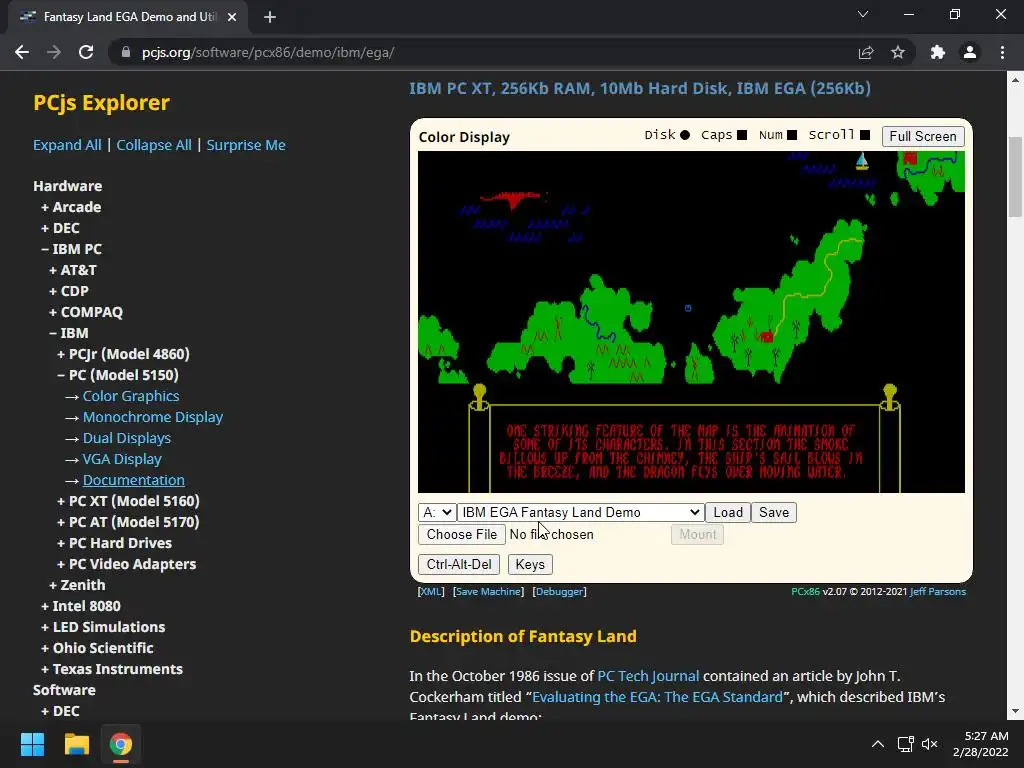Open the XML link below the machine
Image resolution: width=1024 pixels, height=768 pixels.
pyautogui.click(x=430, y=592)
